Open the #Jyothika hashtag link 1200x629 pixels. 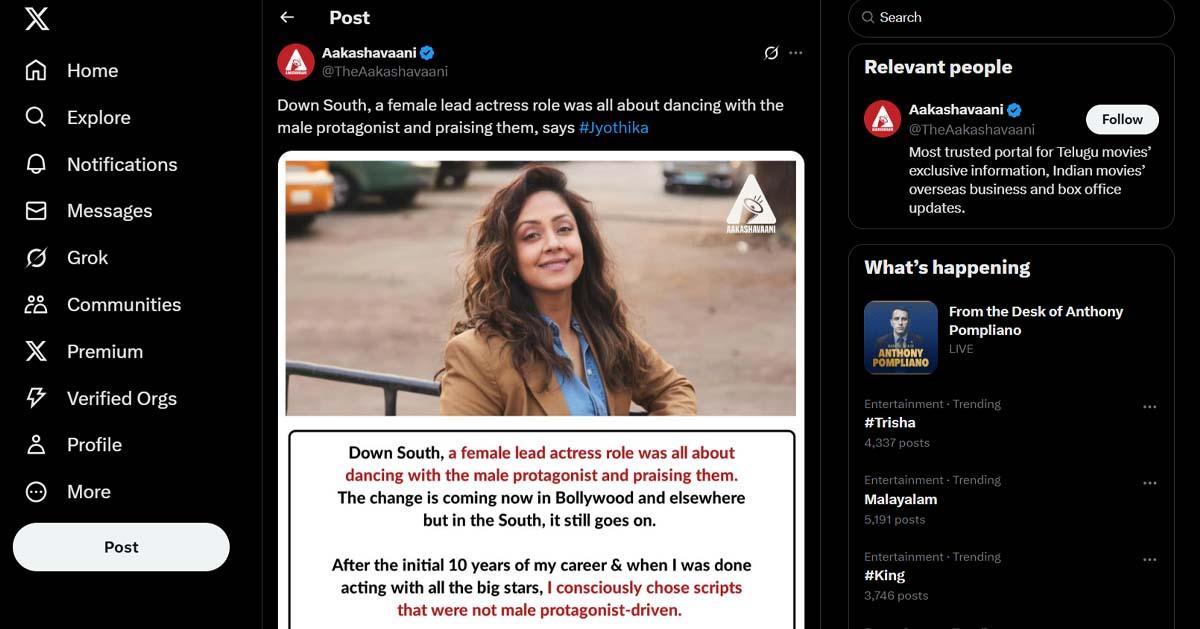point(614,128)
